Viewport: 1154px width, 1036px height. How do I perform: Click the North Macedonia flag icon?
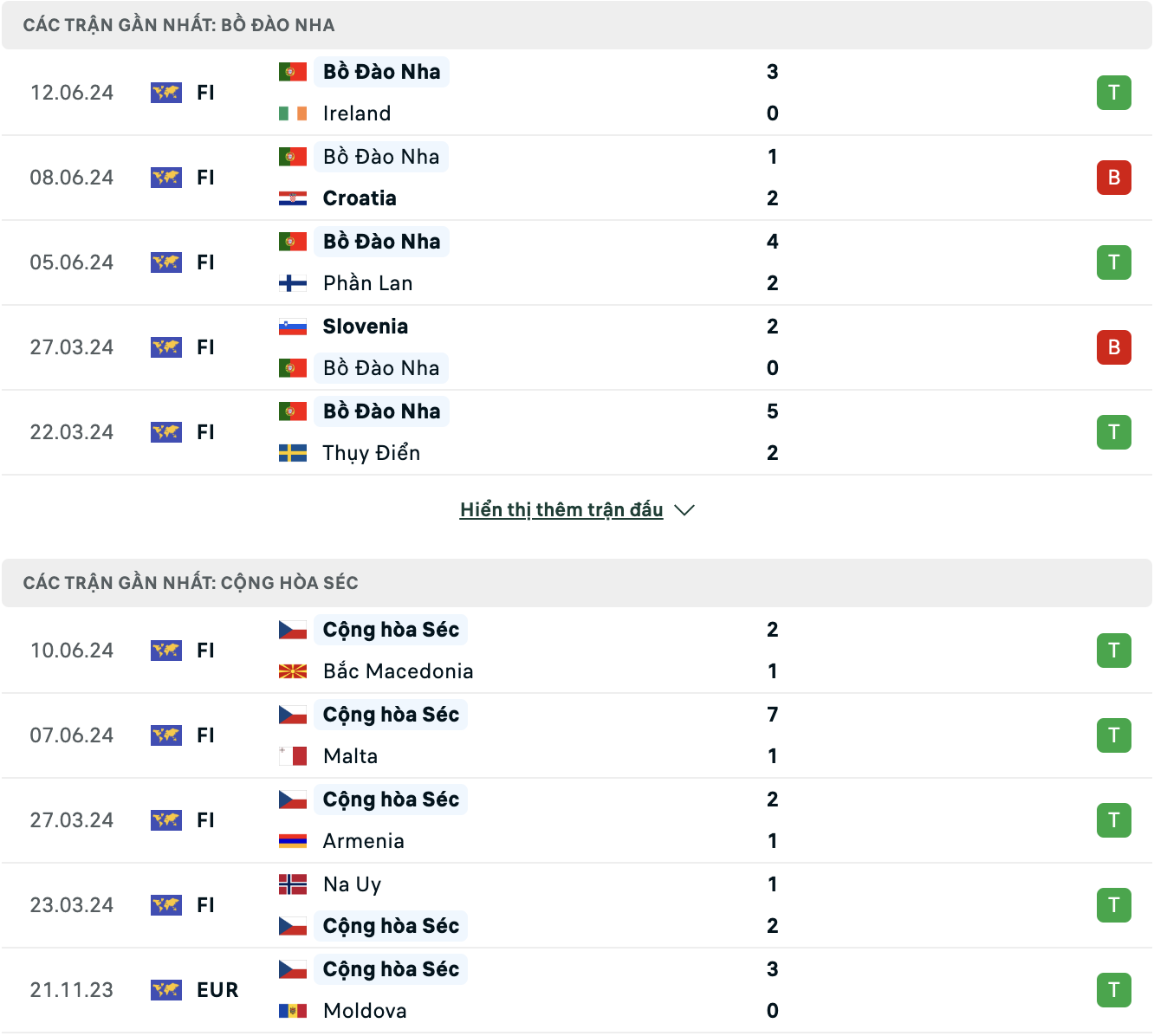[293, 671]
